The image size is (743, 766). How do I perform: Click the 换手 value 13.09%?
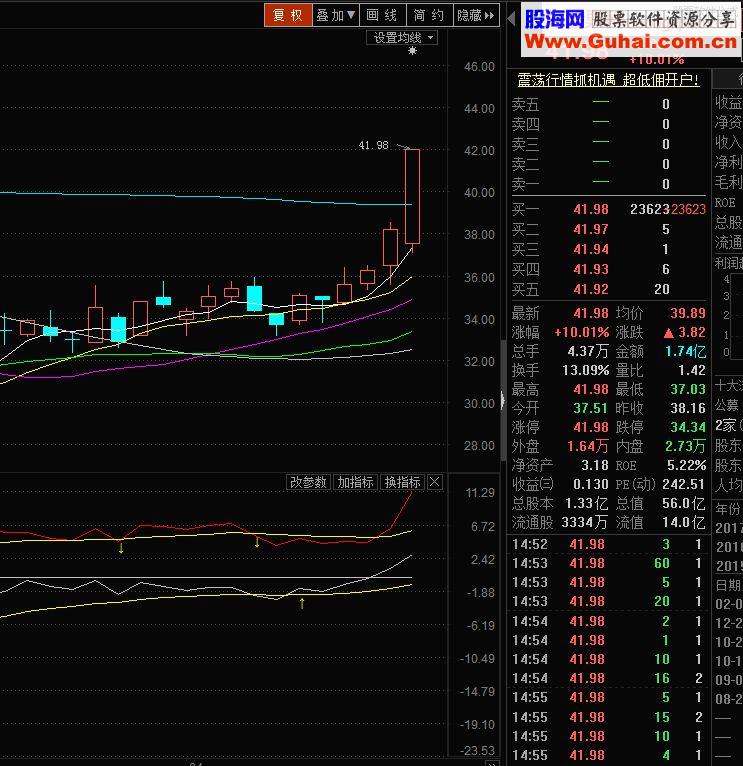tap(586, 371)
